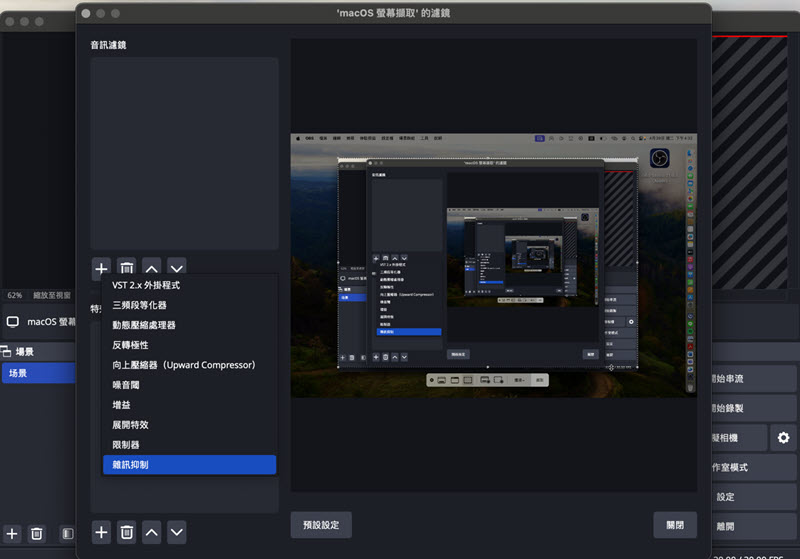Select 場景 item in scenes list
The width and height of the screenshot is (800, 559).
(x=39, y=373)
